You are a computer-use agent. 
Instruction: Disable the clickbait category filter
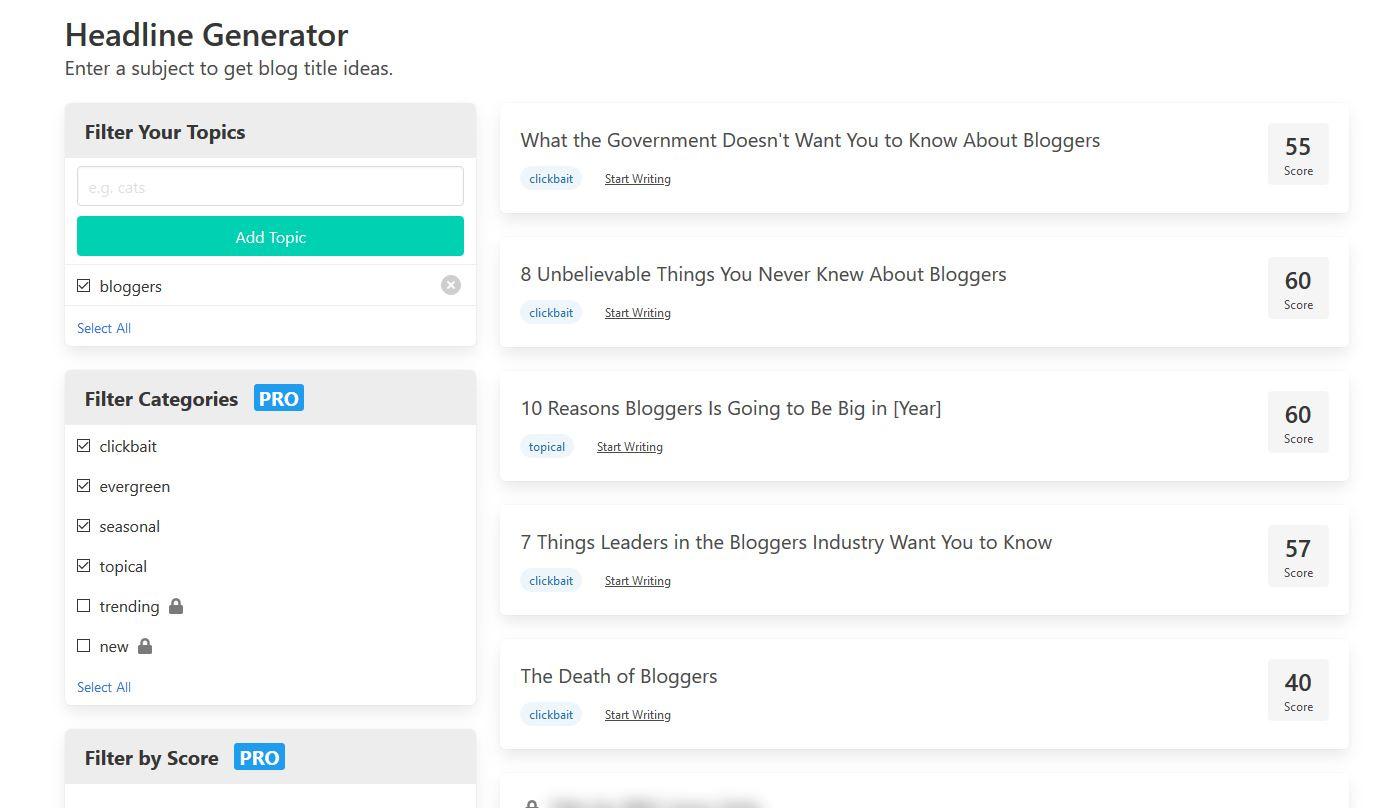(x=84, y=446)
